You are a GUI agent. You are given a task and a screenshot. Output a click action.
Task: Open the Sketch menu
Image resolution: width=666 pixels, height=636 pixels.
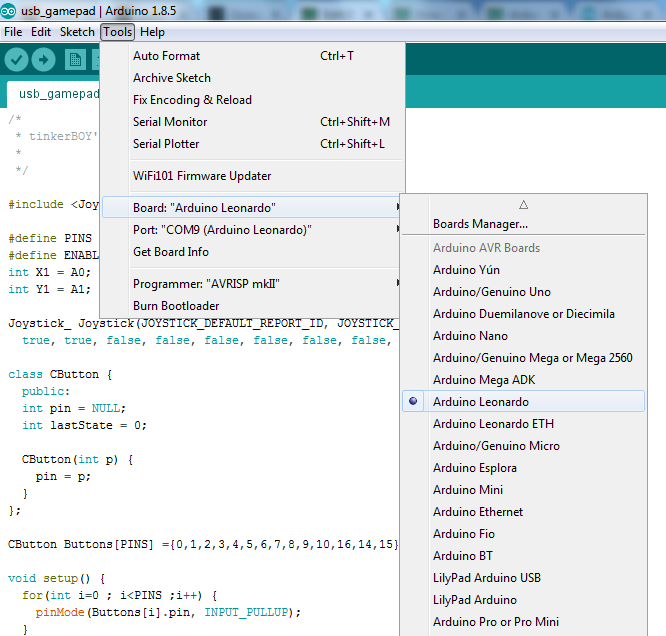tap(77, 32)
